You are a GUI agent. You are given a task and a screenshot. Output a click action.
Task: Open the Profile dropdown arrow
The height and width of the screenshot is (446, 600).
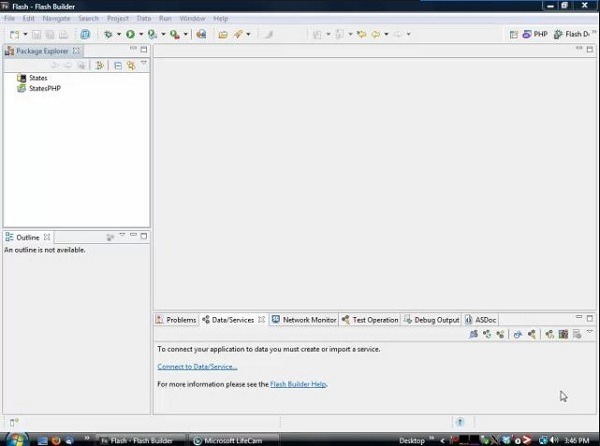[x=163, y=34]
